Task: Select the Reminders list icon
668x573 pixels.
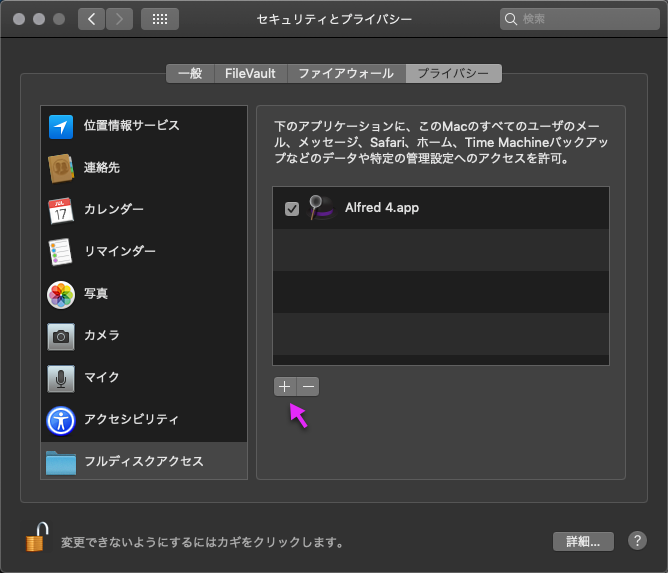Action: [60, 252]
